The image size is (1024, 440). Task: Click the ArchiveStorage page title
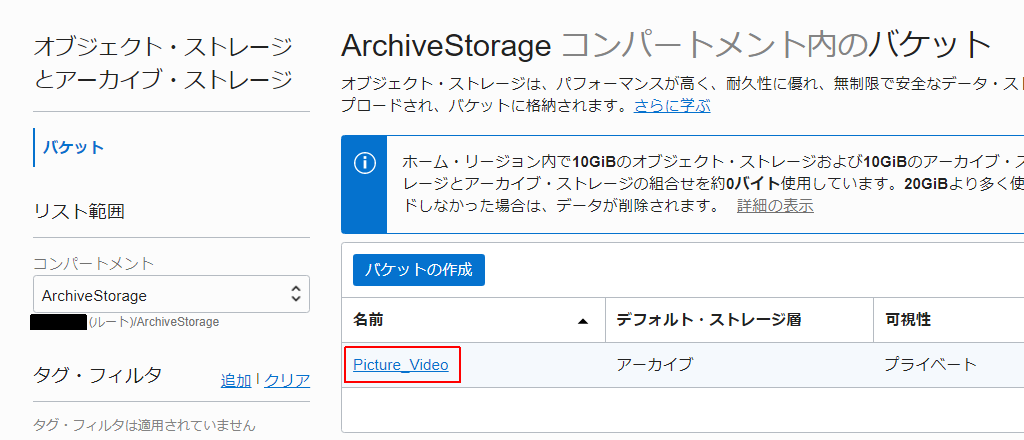(447, 45)
